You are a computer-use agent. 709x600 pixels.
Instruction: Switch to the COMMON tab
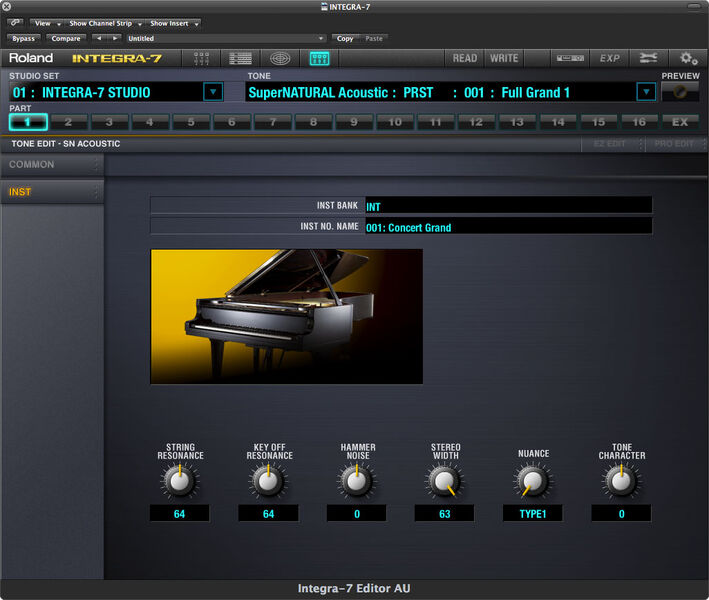pyautogui.click(x=52, y=165)
